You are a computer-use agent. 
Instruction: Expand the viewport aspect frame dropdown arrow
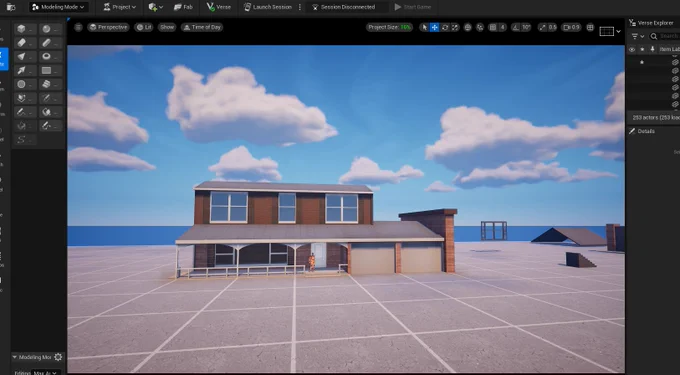(618, 31)
